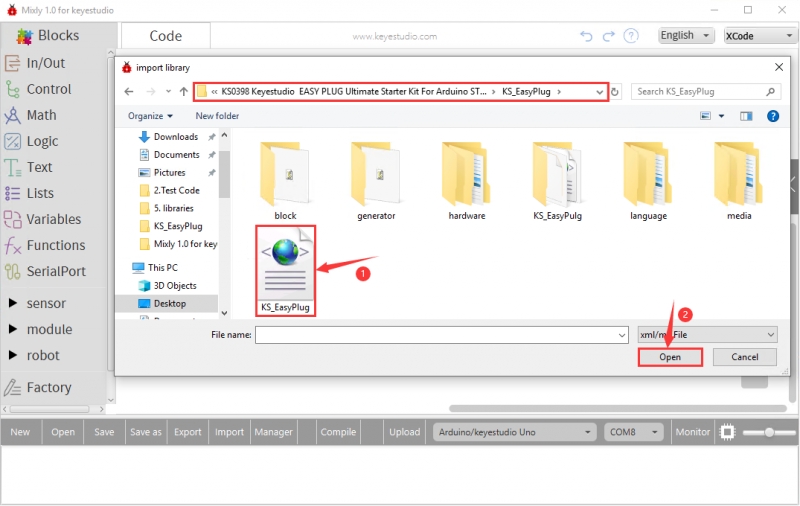Screen dimensions: 800x506
Task: Select the hardware folder
Action: click(467, 182)
